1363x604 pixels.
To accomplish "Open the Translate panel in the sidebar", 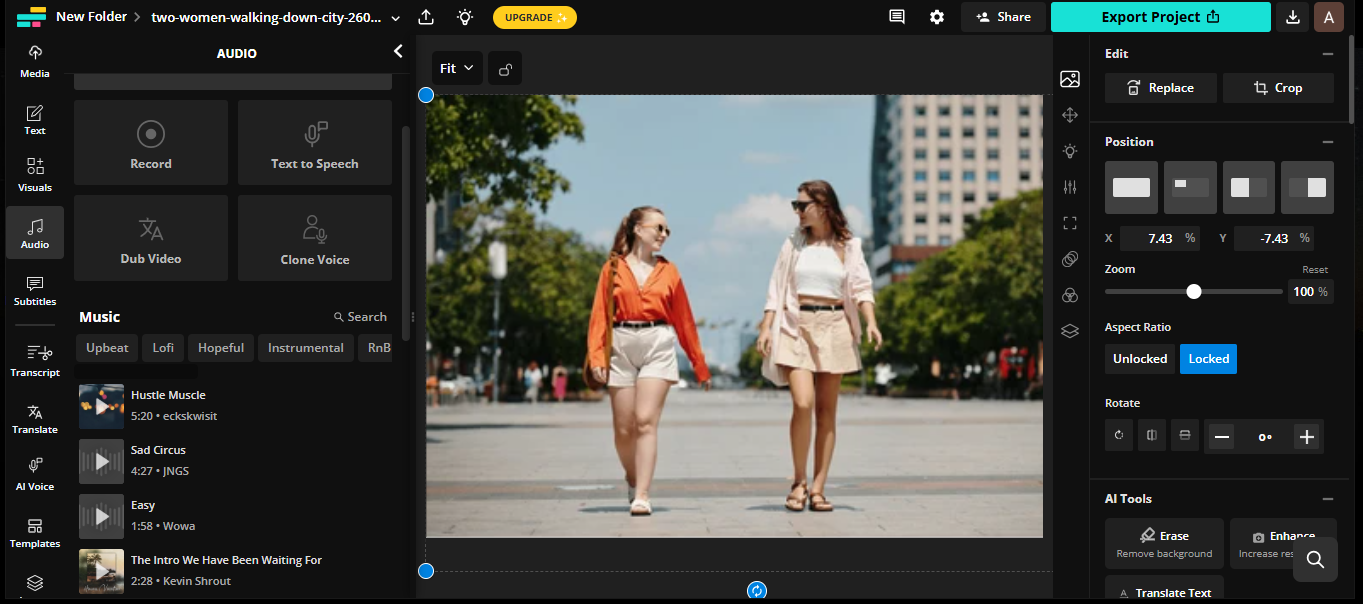I will (x=34, y=418).
